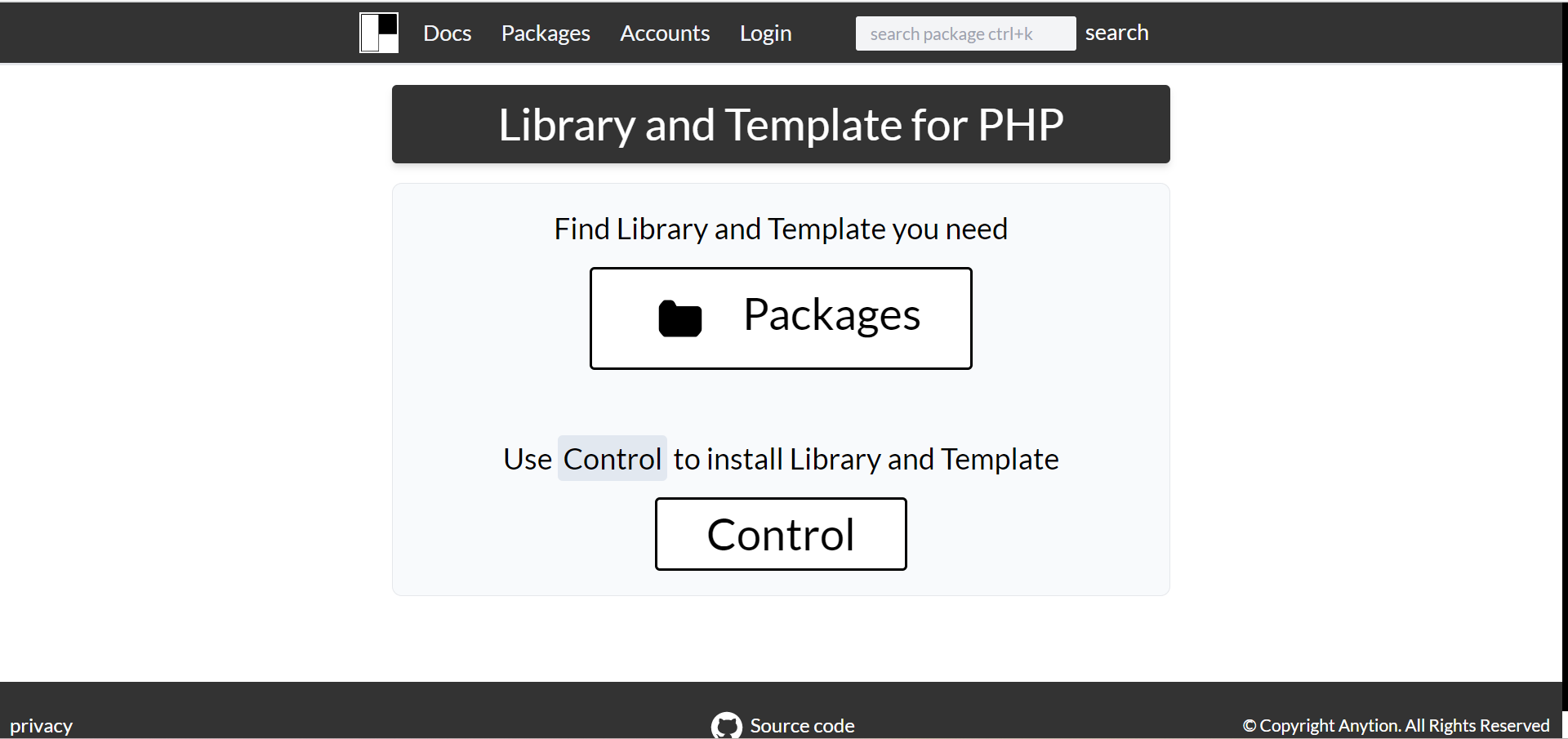Screen dimensions: 1568x739
Task: Click the copyright Anytion text
Action: (x=1396, y=726)
